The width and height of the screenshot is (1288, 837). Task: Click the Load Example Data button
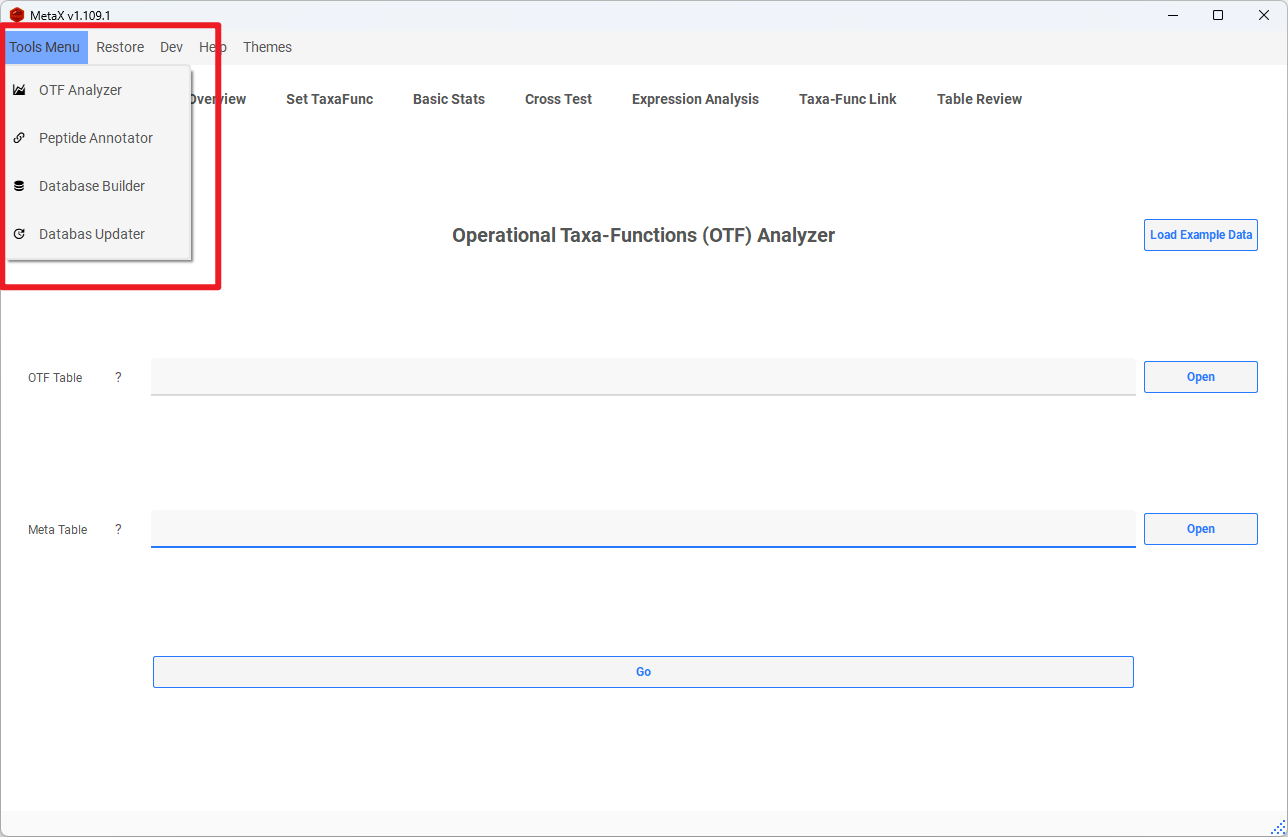(x=1201, y=235)
